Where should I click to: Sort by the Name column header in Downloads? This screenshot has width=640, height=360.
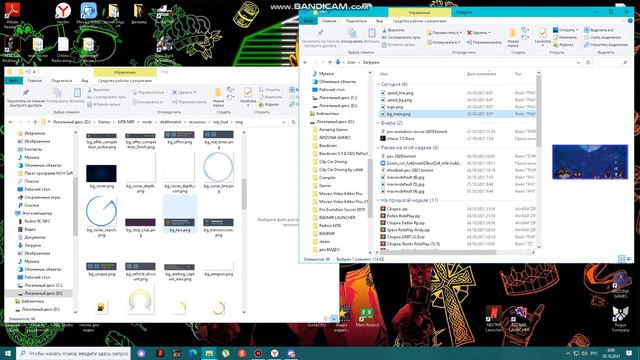pyautogui.click(x=384, y=74)
